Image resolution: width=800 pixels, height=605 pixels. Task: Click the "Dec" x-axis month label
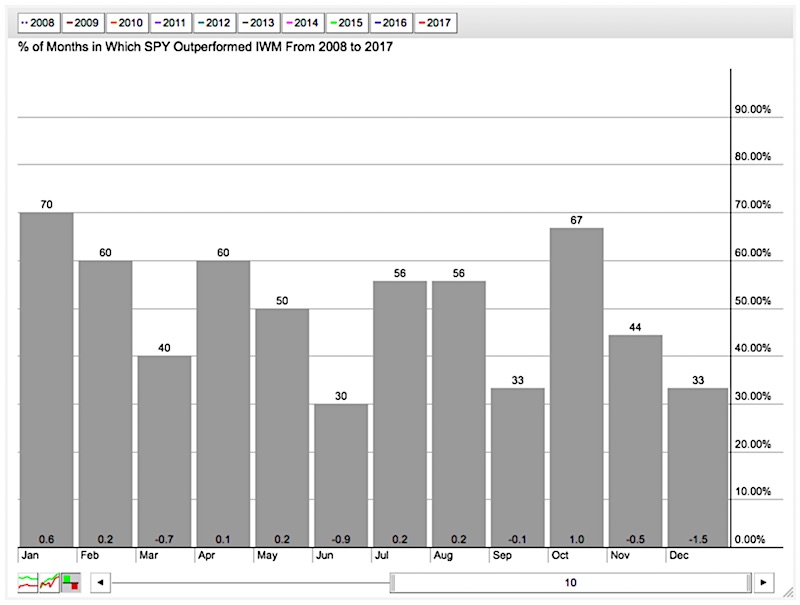click(679, 555)
